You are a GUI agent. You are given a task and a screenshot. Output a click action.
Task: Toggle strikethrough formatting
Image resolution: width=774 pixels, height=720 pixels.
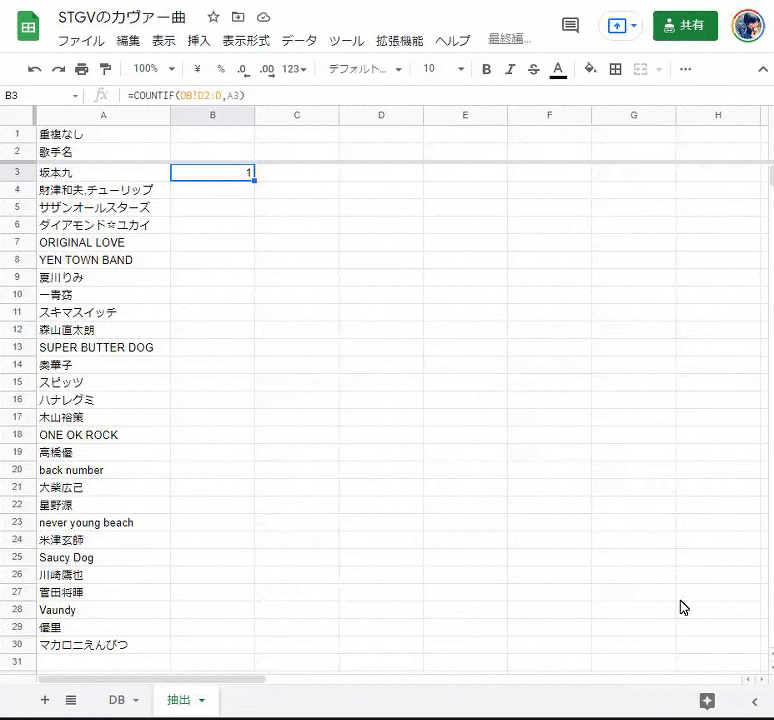coord(533,69)
